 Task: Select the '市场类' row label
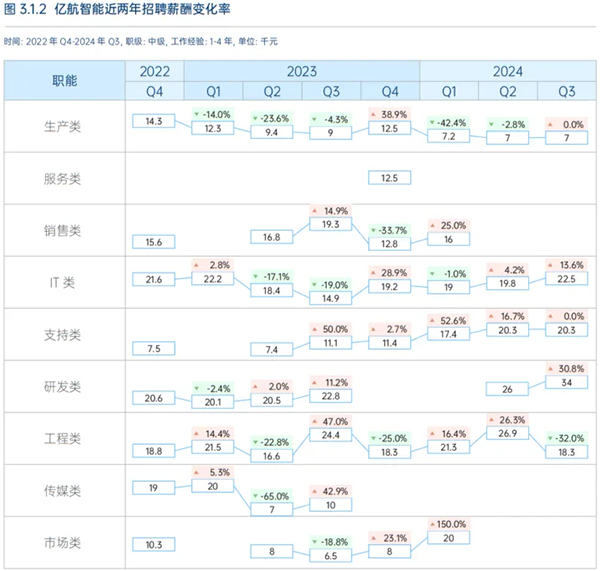pos(62,543)
